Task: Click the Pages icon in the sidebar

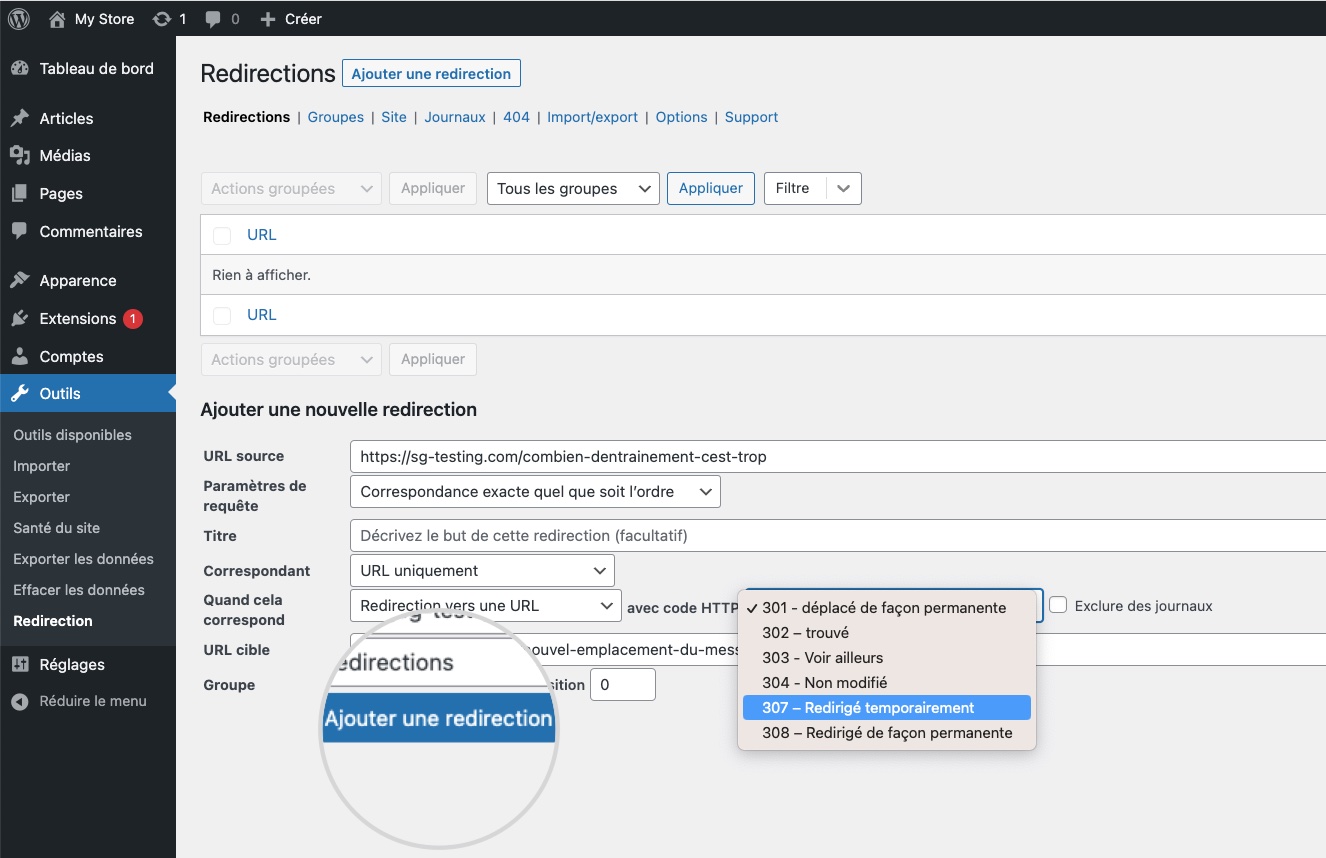Action: point(19,194)
